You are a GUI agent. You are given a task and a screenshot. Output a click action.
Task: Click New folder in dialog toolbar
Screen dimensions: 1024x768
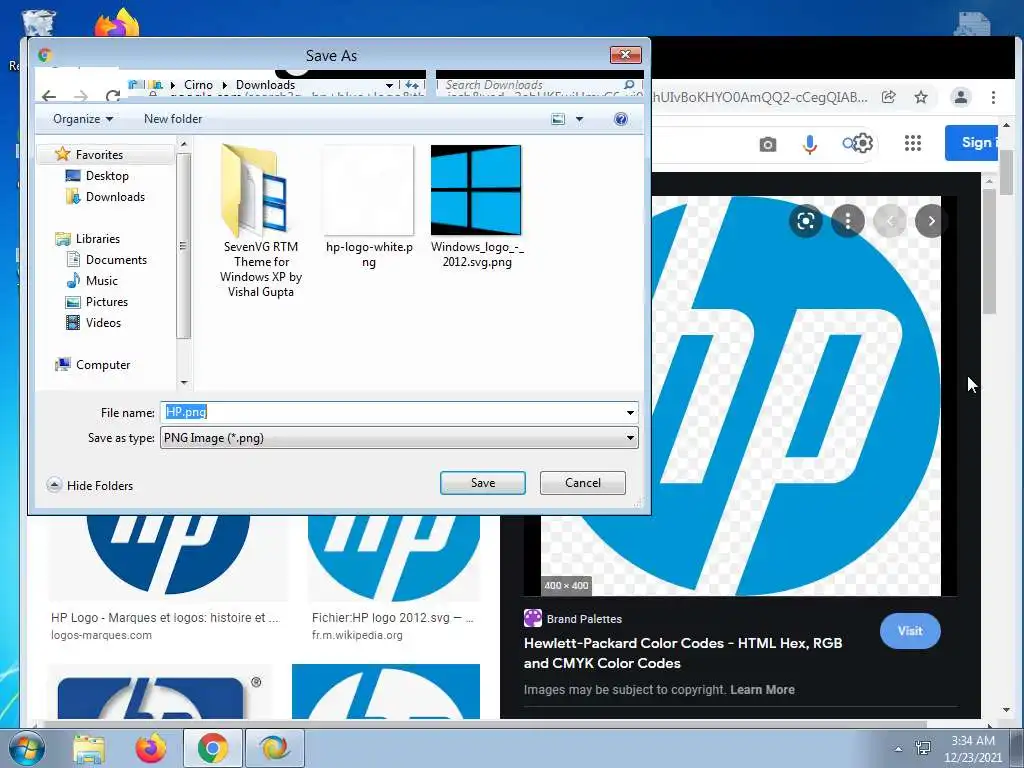tap(173, 119)
